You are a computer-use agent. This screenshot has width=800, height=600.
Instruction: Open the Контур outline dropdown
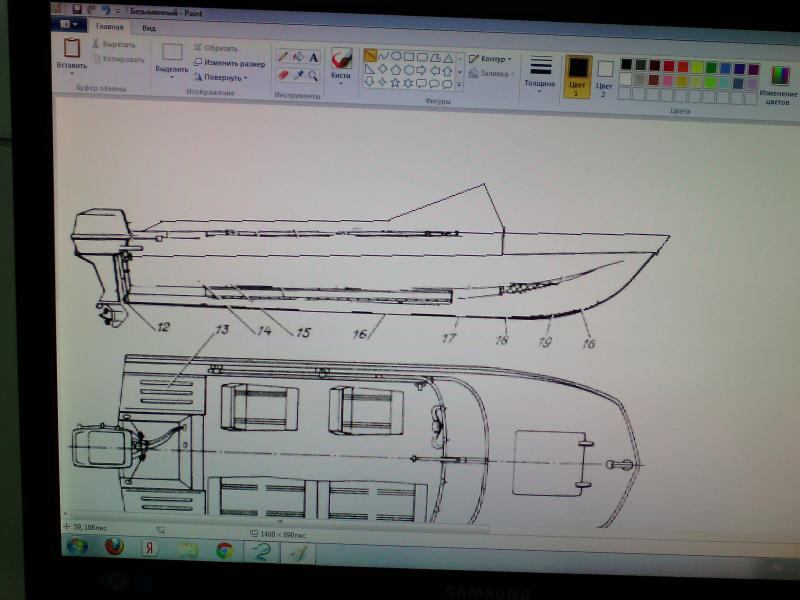point(490,59)
